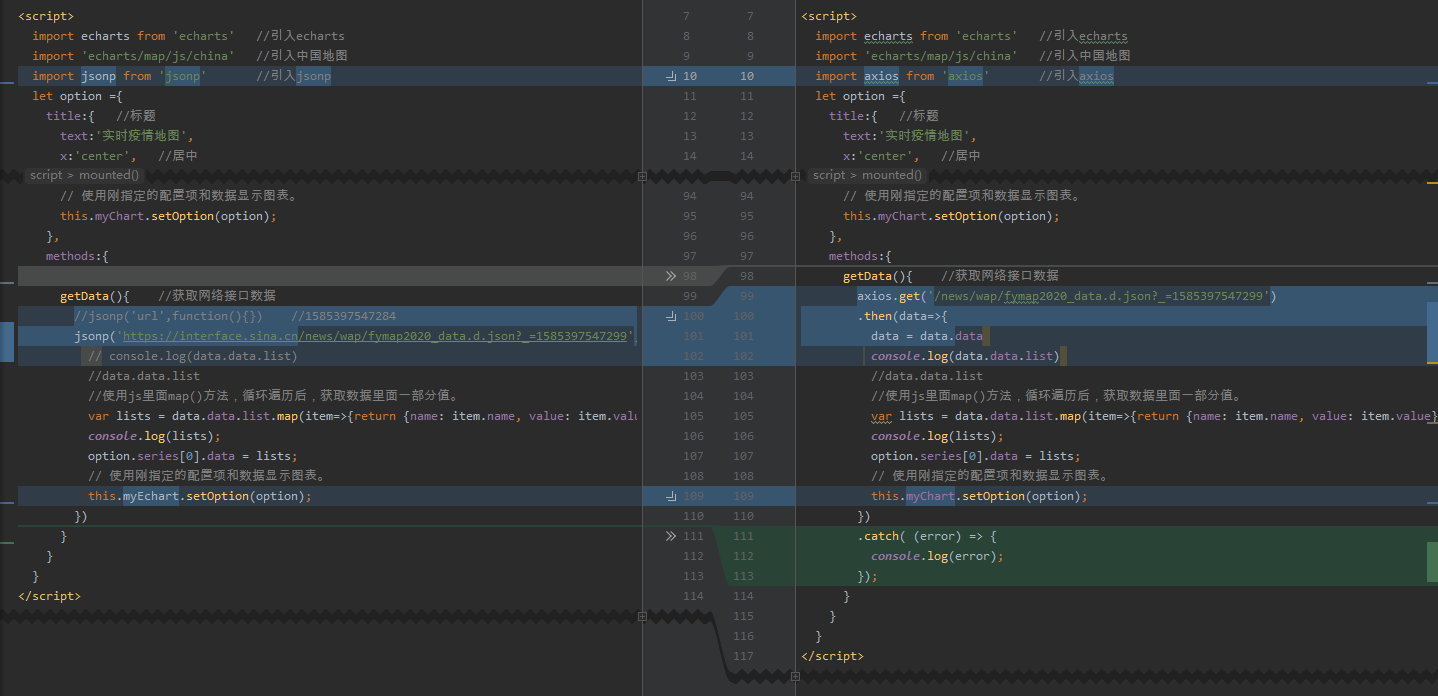The width and height of the screenshot is (1438, 696).
Task: Click '</script>' closing tag in the left pane
Action: [x=49, y=596]
